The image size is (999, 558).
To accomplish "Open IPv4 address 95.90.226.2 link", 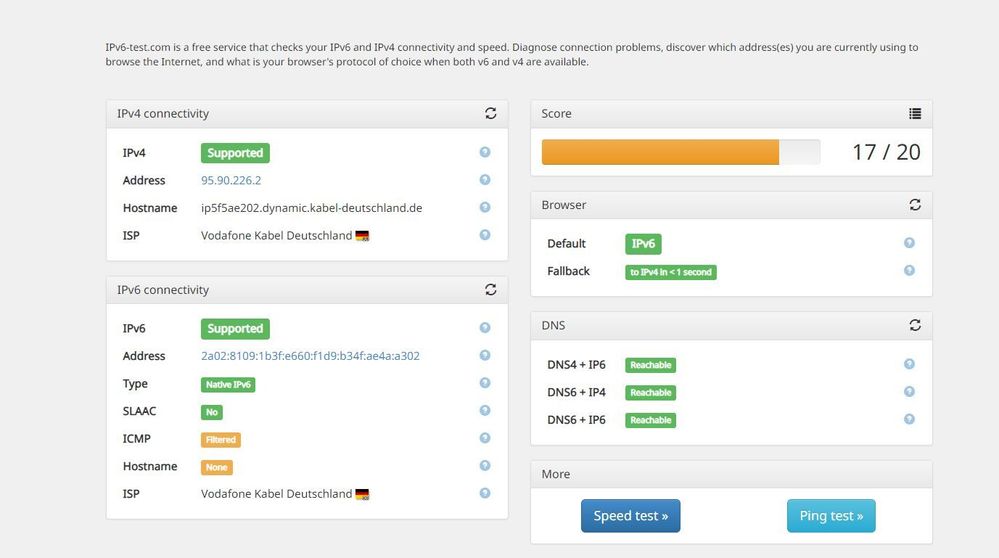I will pyautogui.click(x=229, y=181).
